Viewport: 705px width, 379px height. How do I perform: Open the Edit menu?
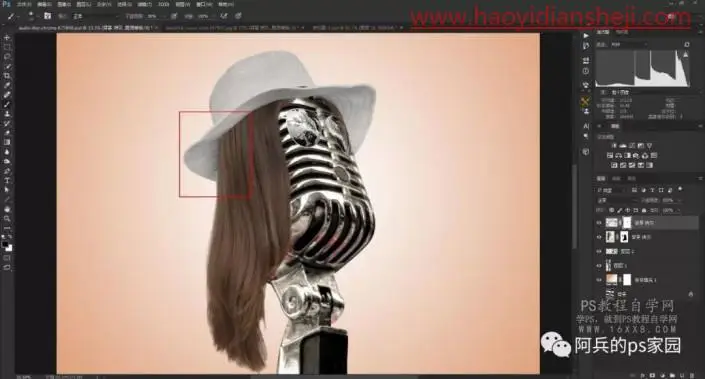(x=44, y=4)
